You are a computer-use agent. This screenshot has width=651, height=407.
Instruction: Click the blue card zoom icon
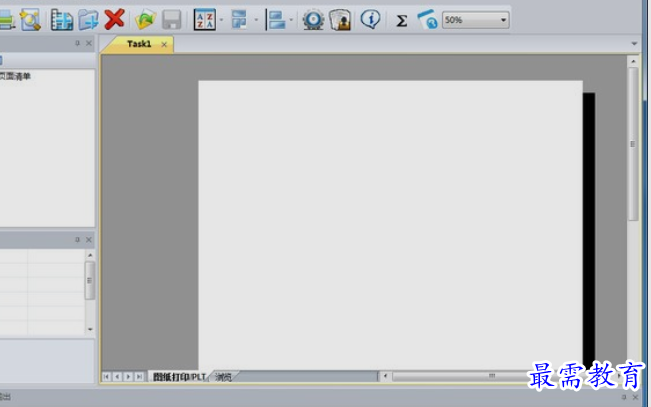click(x=428, y=20)
